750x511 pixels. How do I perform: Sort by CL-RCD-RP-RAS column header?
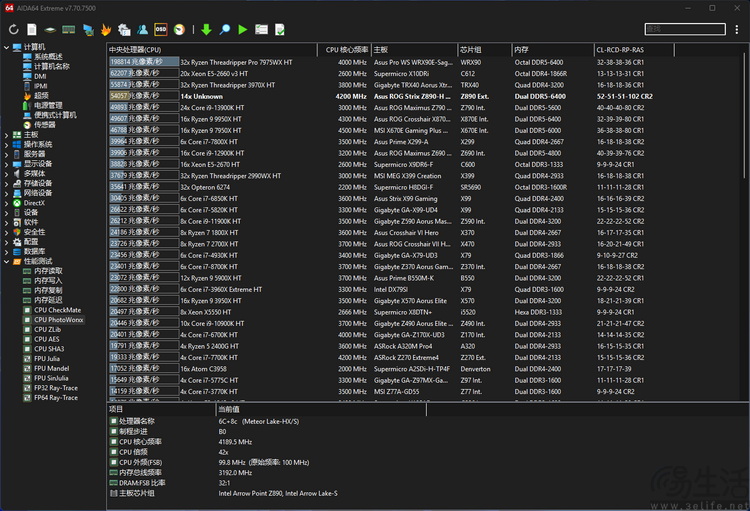tap(634, 50)
